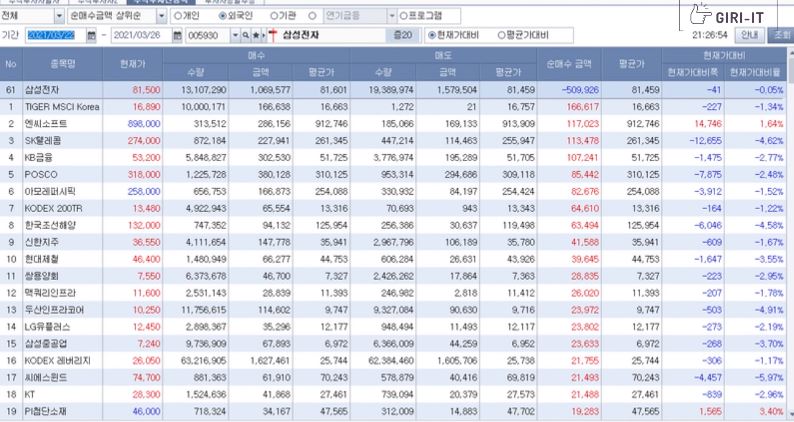Select the KODEX 200TR row
Screen dimensions: 794x422
[x=393, y=208]
